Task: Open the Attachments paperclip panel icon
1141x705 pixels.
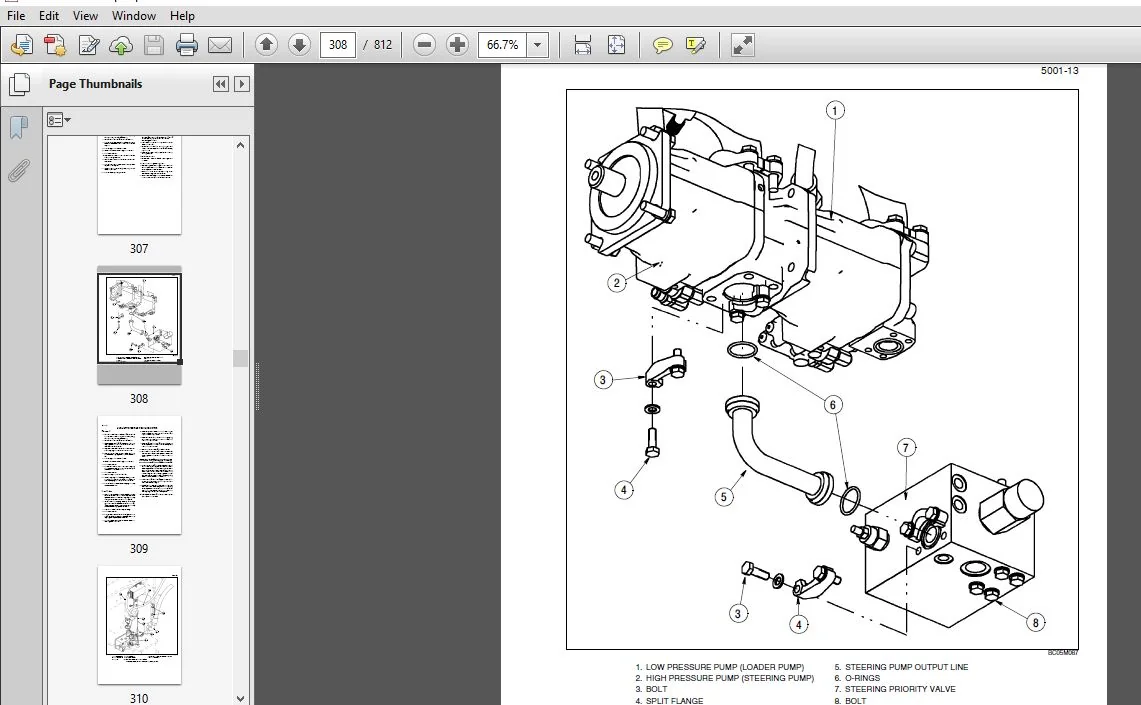Action: pyautogui.click(x=19, y=171)
